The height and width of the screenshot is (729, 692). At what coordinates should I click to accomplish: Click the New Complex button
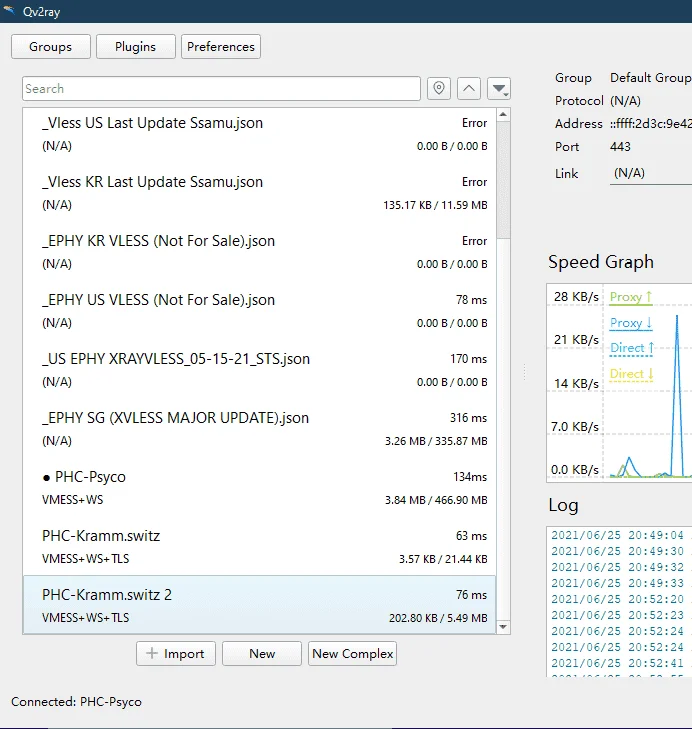[x=353, y=654]
